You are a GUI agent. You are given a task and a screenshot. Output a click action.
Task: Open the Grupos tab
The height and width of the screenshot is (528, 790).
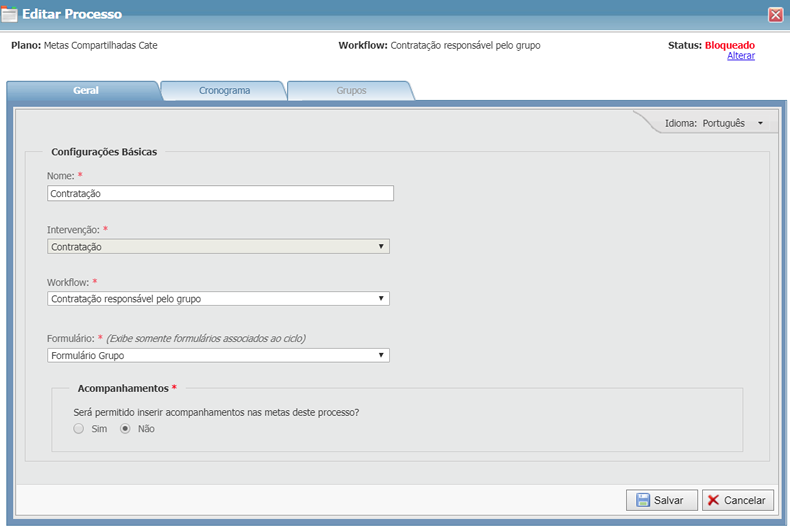point(351,90)
